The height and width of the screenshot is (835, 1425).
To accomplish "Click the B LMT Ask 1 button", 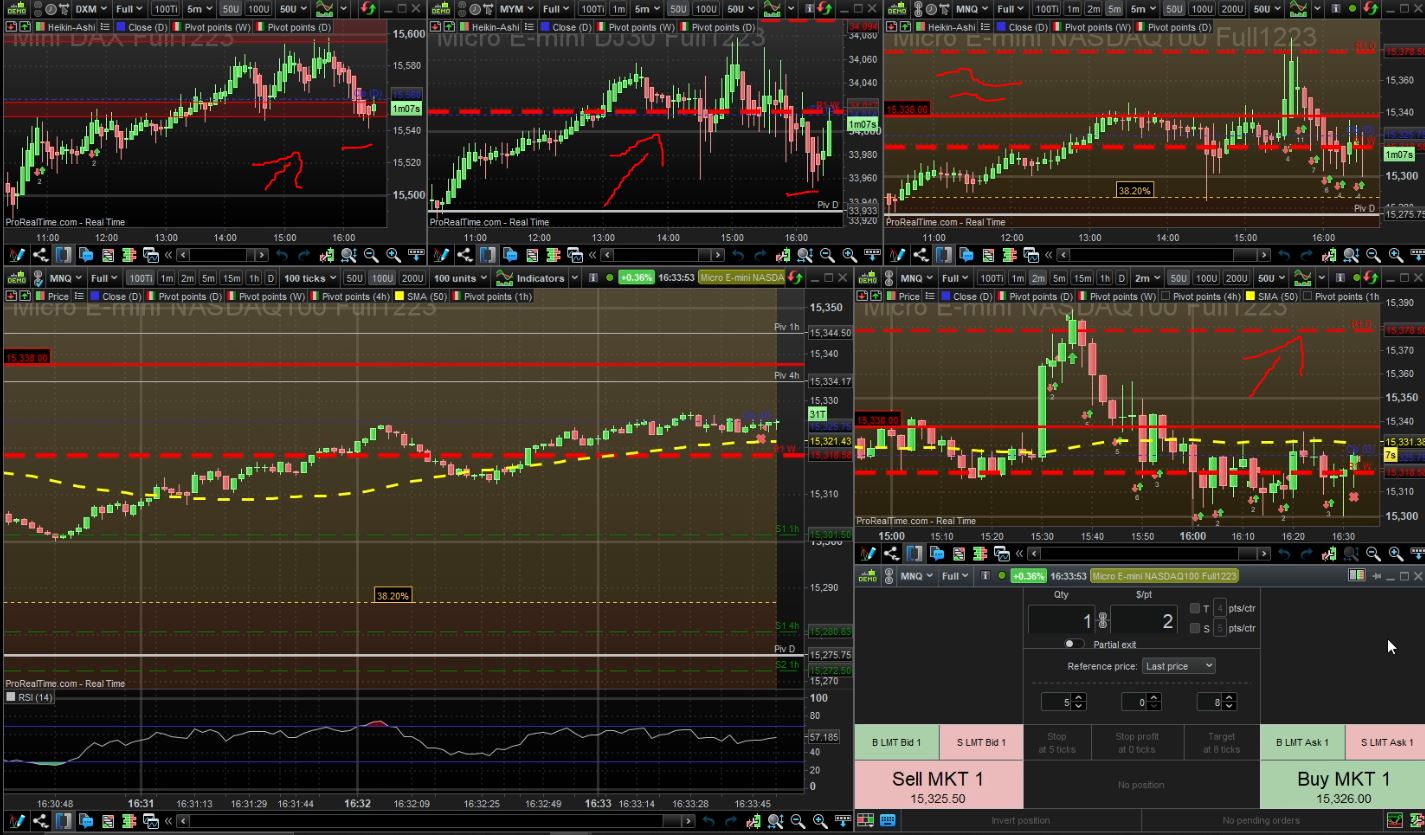I will pos(1302,742).
